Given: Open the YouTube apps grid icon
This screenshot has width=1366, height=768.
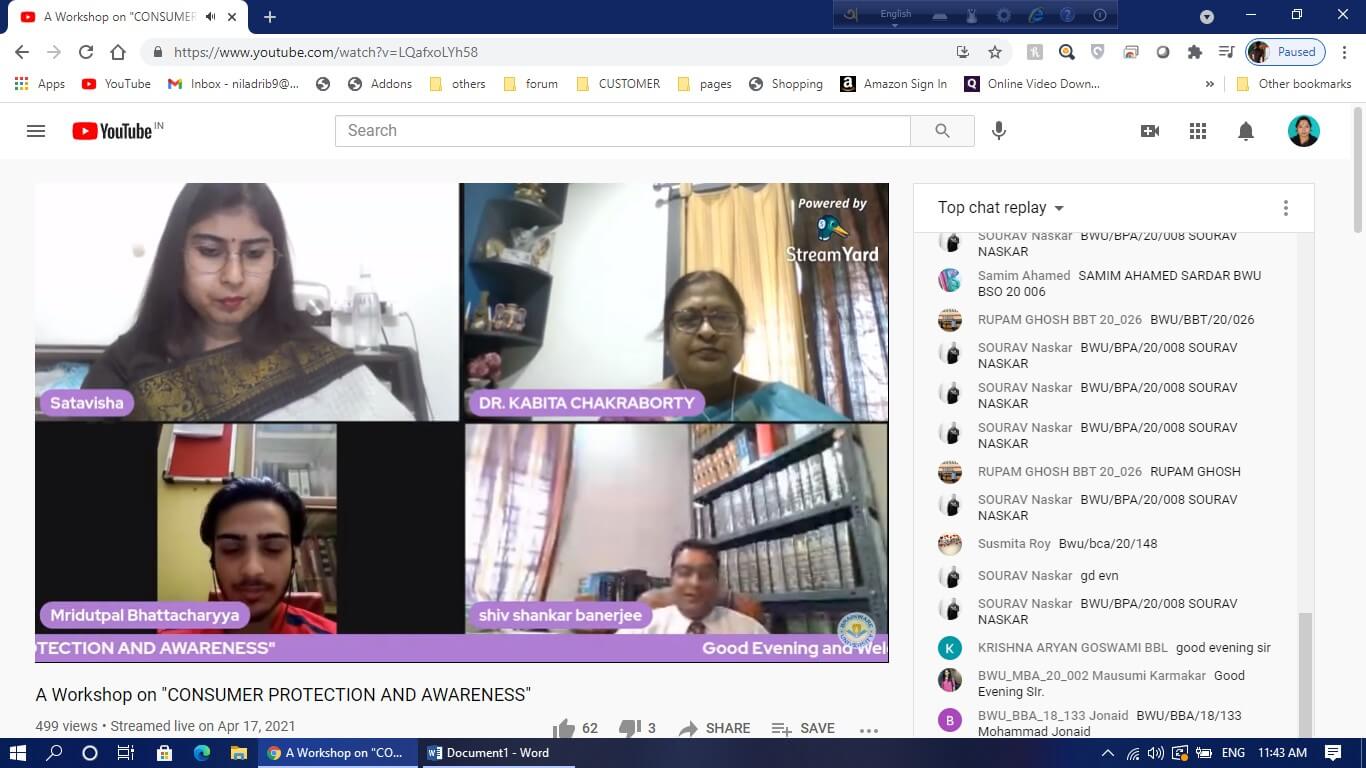Looking at the screenshot, I should (1198, 131).
